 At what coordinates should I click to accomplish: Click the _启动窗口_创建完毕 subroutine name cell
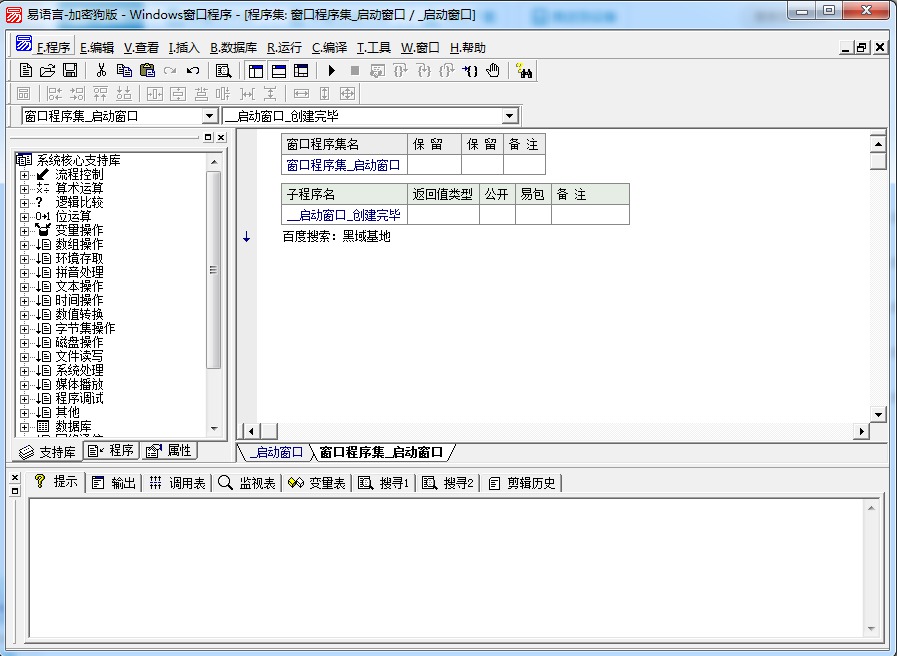(x=344, y=215)
